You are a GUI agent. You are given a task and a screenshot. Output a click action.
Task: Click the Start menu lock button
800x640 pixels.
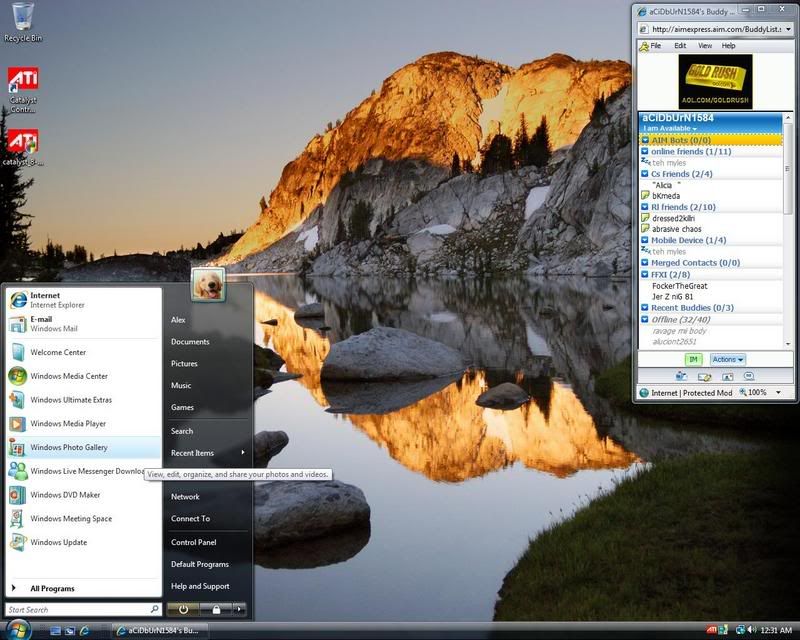coord(216,609)
